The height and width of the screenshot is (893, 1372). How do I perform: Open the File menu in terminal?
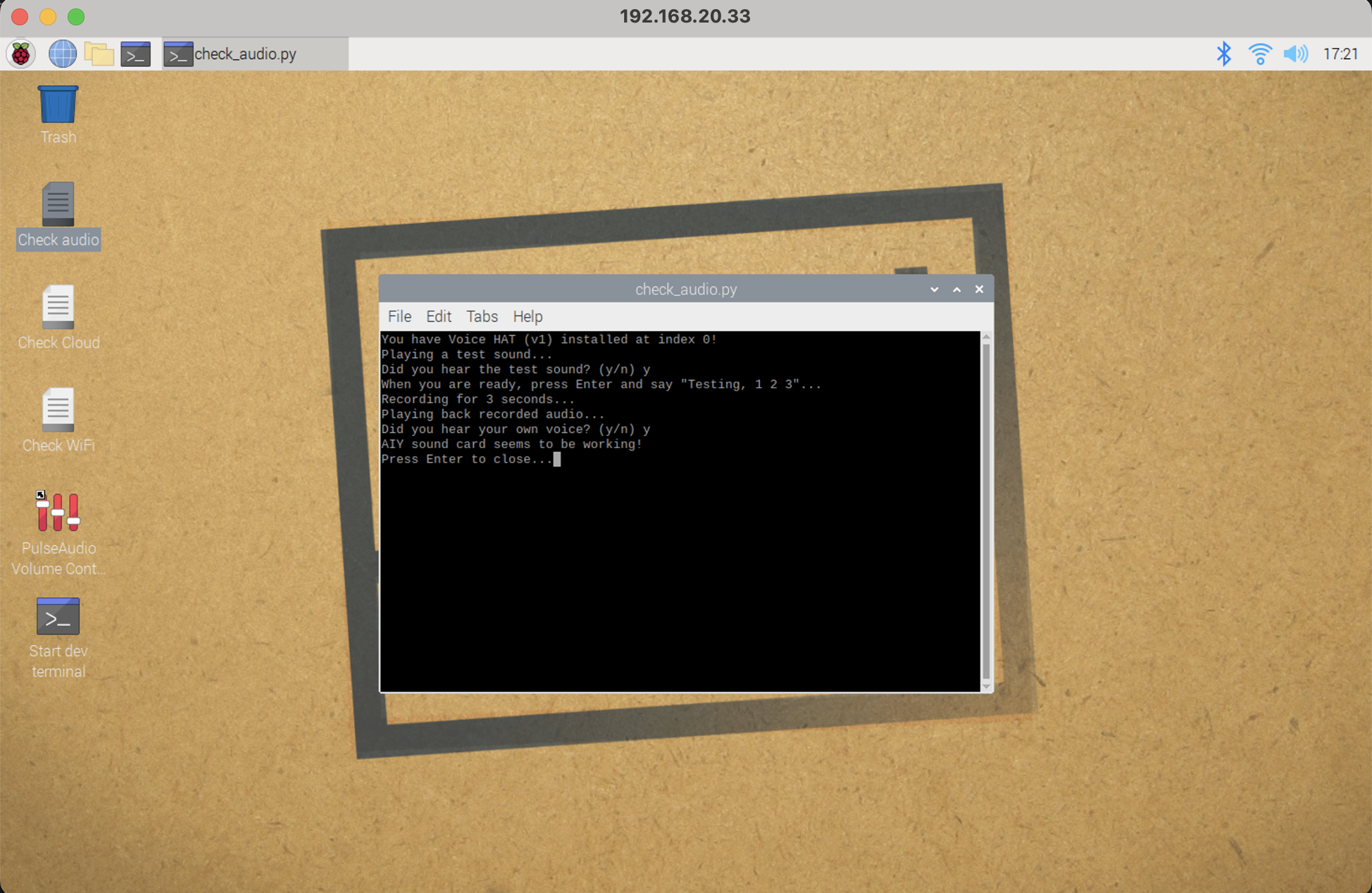pyautogui.click(x=399, y=316)
